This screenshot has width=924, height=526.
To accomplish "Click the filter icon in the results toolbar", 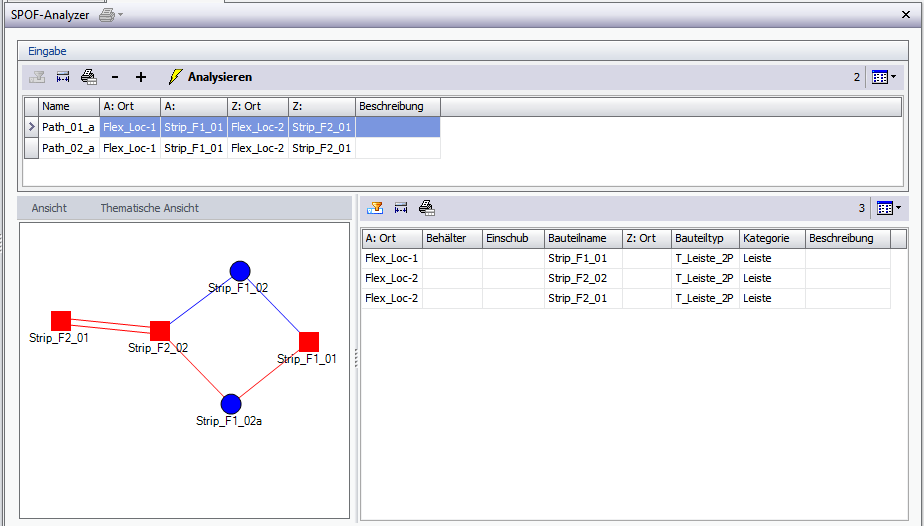I will [x=375, y=208].
